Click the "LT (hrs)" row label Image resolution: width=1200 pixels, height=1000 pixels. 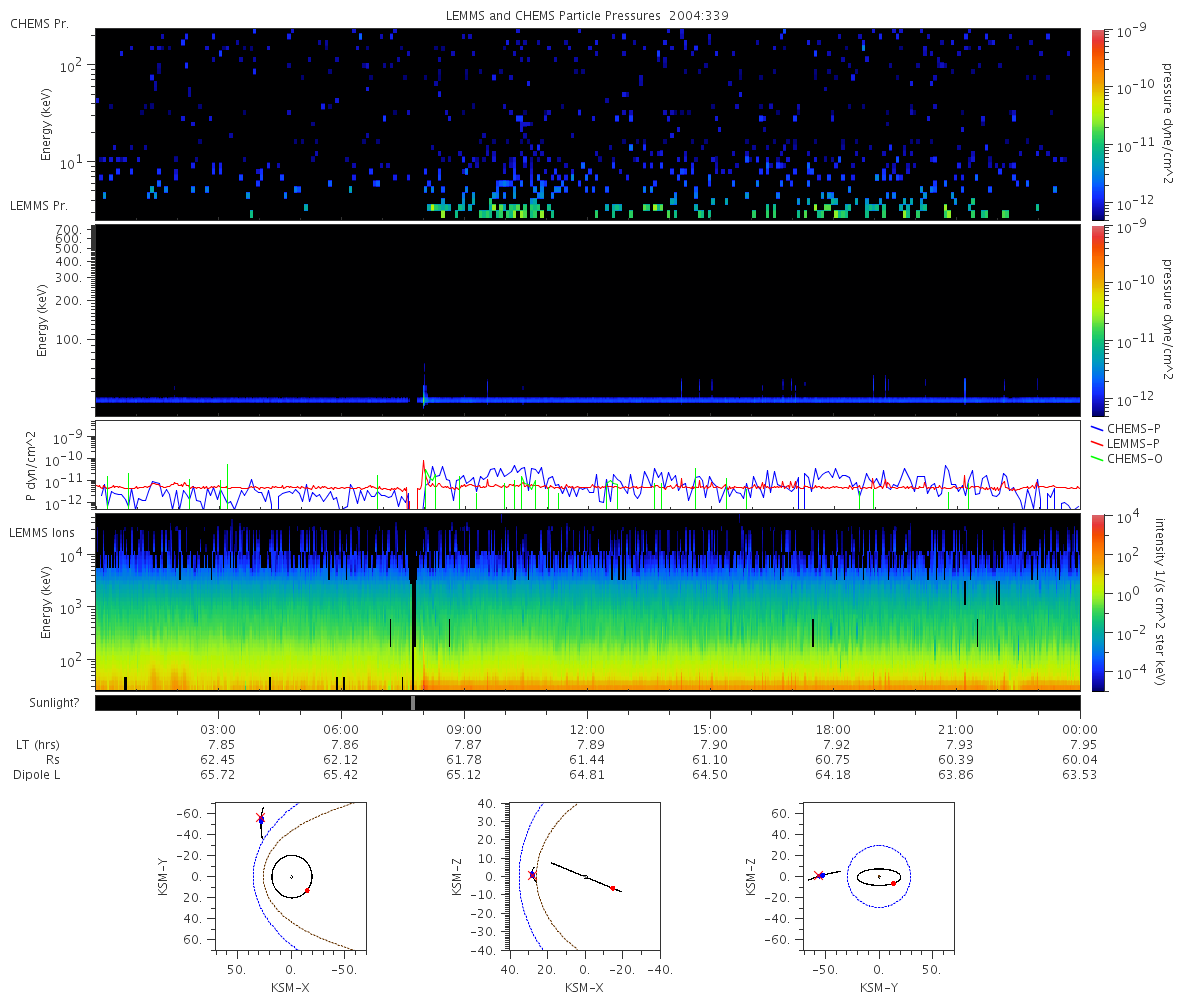37,745
